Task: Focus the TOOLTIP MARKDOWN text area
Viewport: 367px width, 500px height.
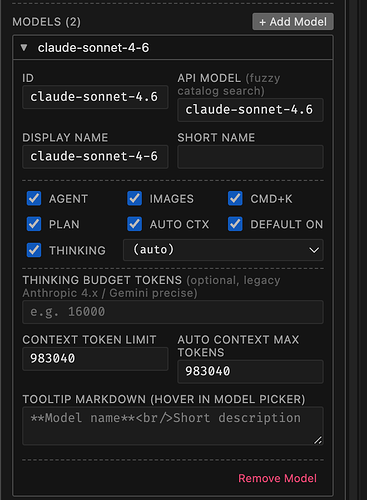Action: pos(173,426)
